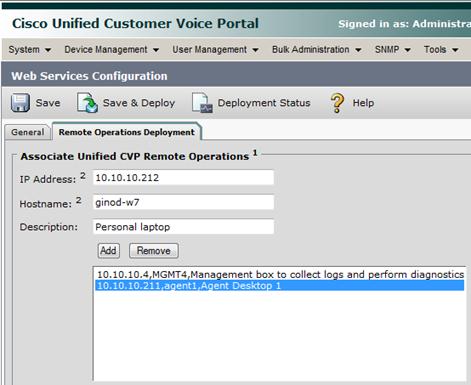Viewport: 471px width, 385px height.
Task: Click the Save label in toolbar
Action: click(48, 103)
